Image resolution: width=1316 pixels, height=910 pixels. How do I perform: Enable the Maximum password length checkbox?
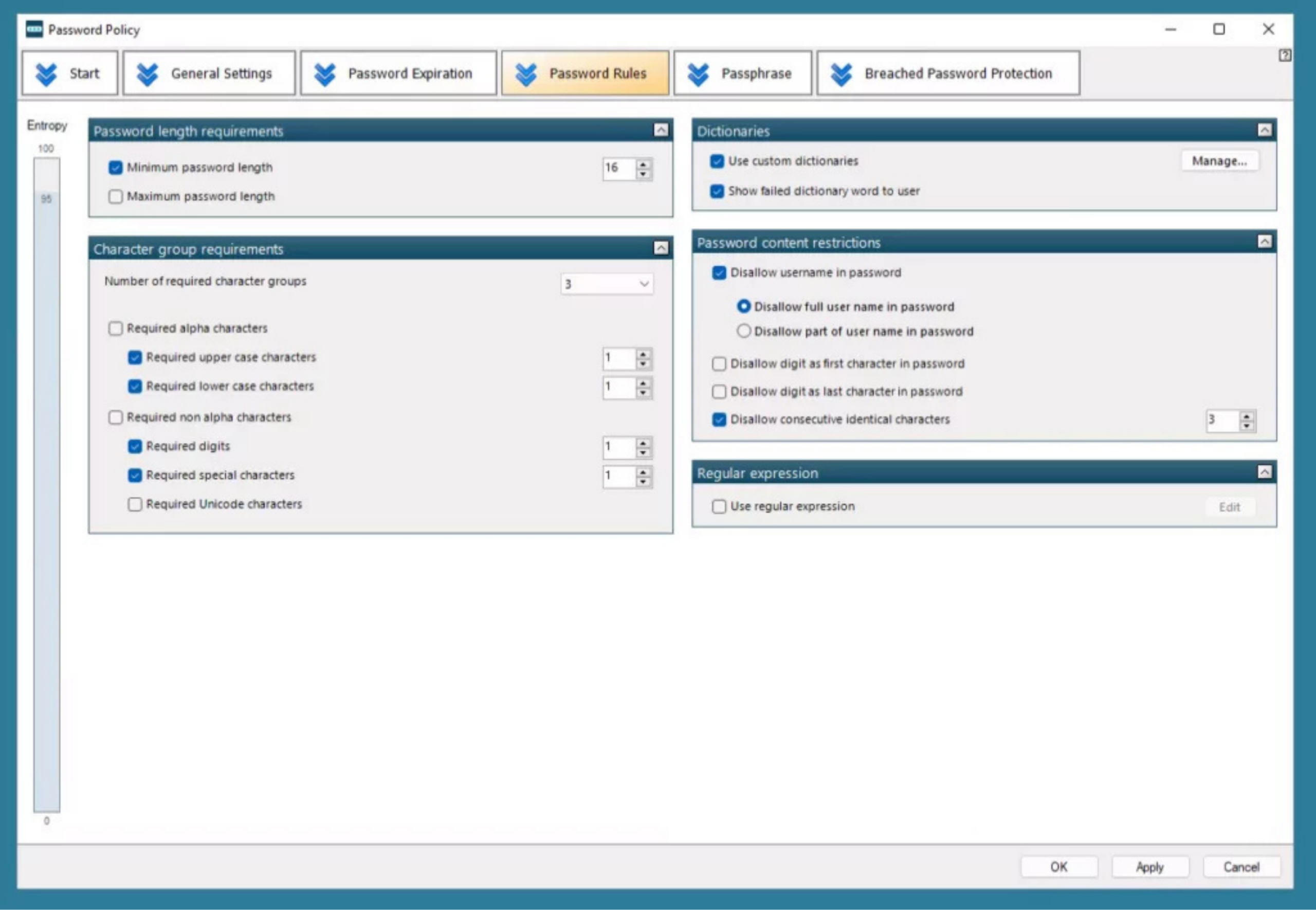[115, 196]
